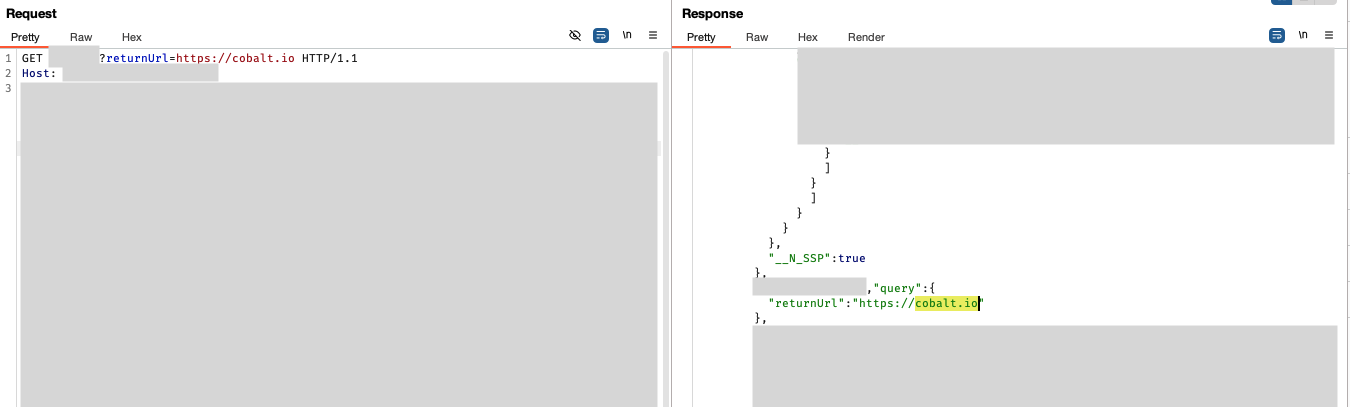The height and width of the screenshot is (407, 1350).
Task: Toggle word wrap in the Request panel
Action: [x=601, y=35]
